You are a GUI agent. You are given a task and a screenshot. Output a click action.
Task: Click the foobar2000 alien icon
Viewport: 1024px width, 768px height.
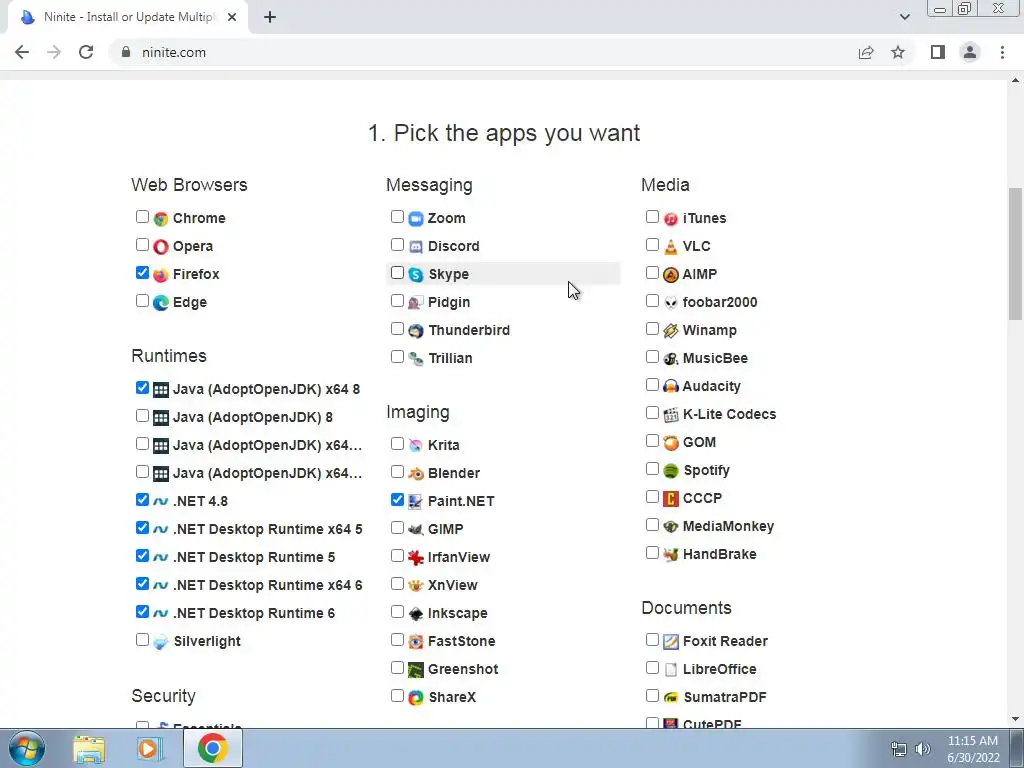click(671, 303)
